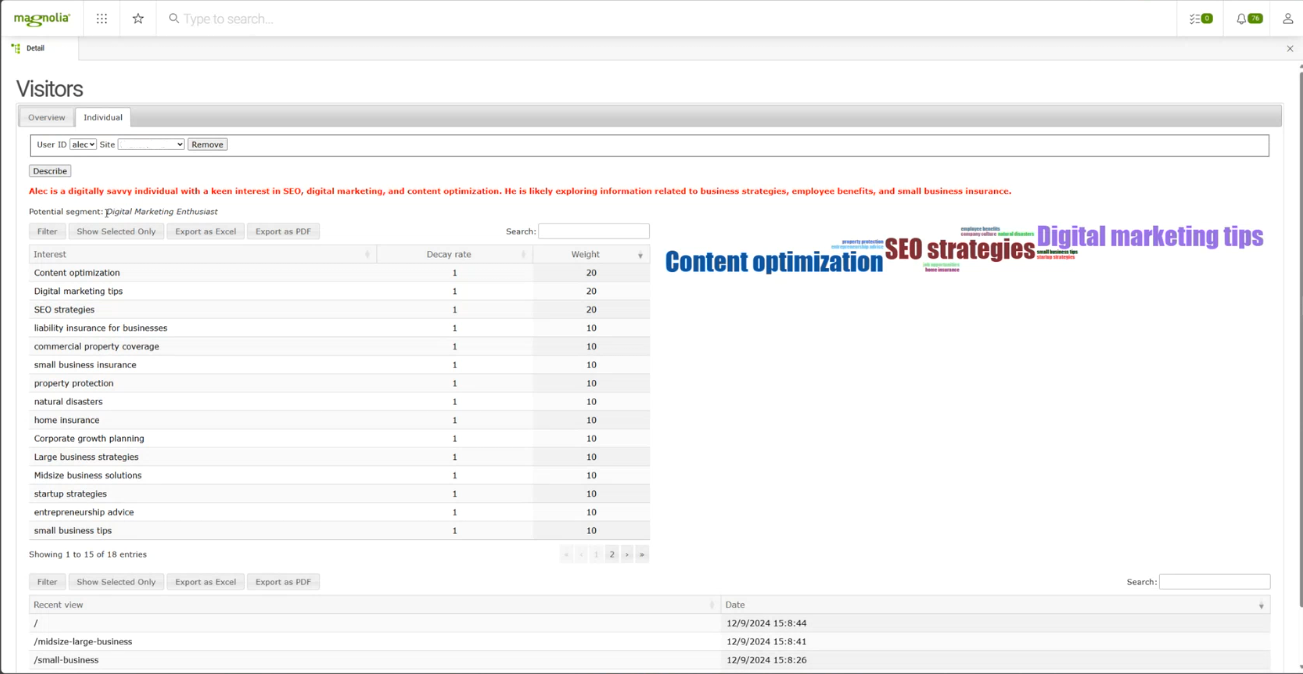1303x674 pixels.
Task: Sort table by Weight column
Action: (591, 255)
